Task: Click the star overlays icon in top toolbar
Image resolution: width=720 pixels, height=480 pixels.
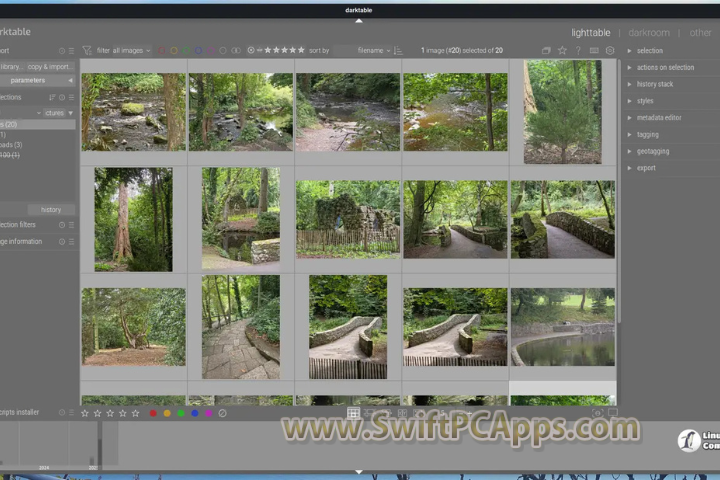Action: coord(562,51)
